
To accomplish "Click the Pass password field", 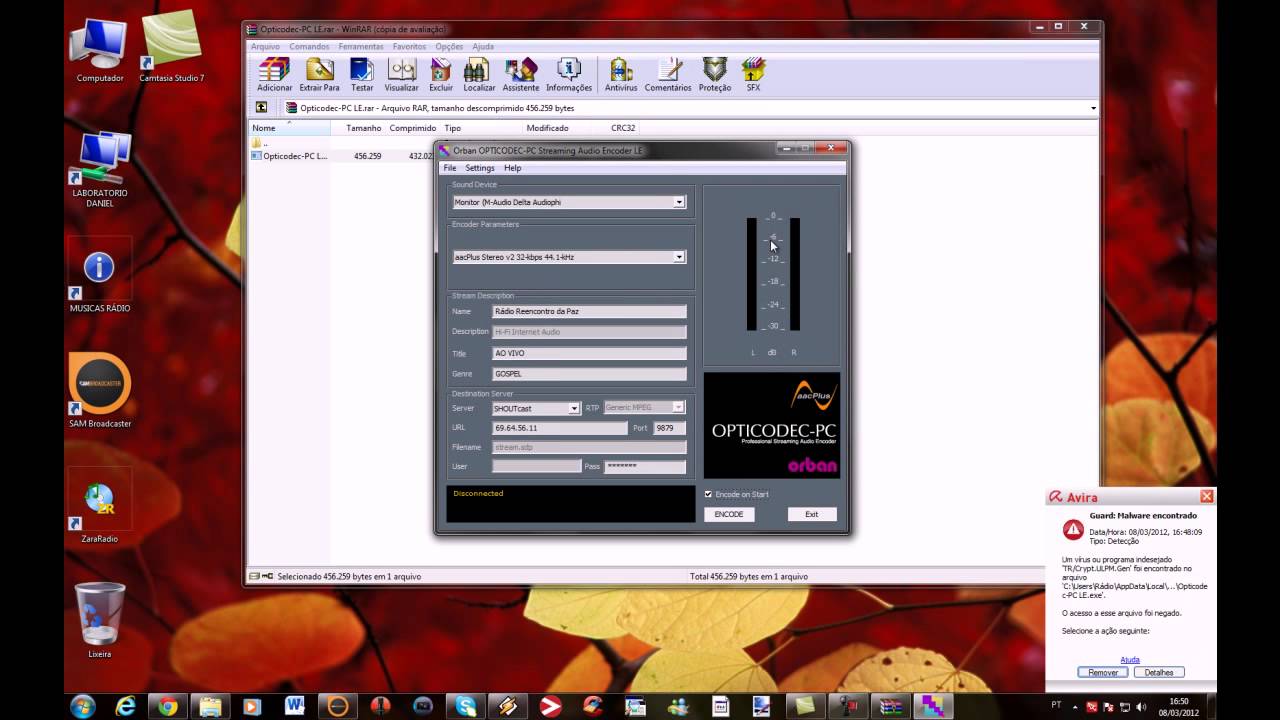I will (645, 466).
